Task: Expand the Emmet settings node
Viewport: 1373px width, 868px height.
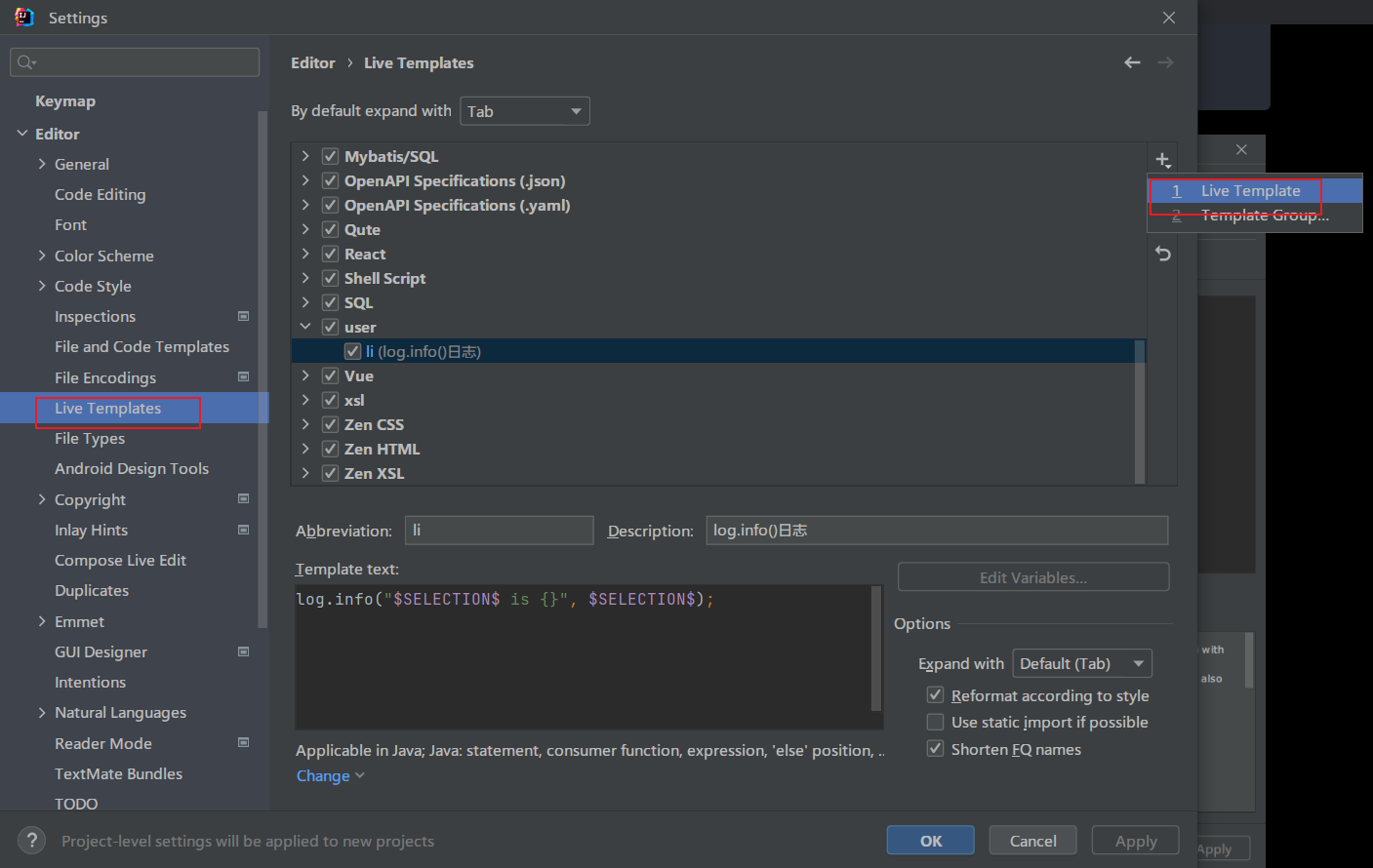Action: 42,621
